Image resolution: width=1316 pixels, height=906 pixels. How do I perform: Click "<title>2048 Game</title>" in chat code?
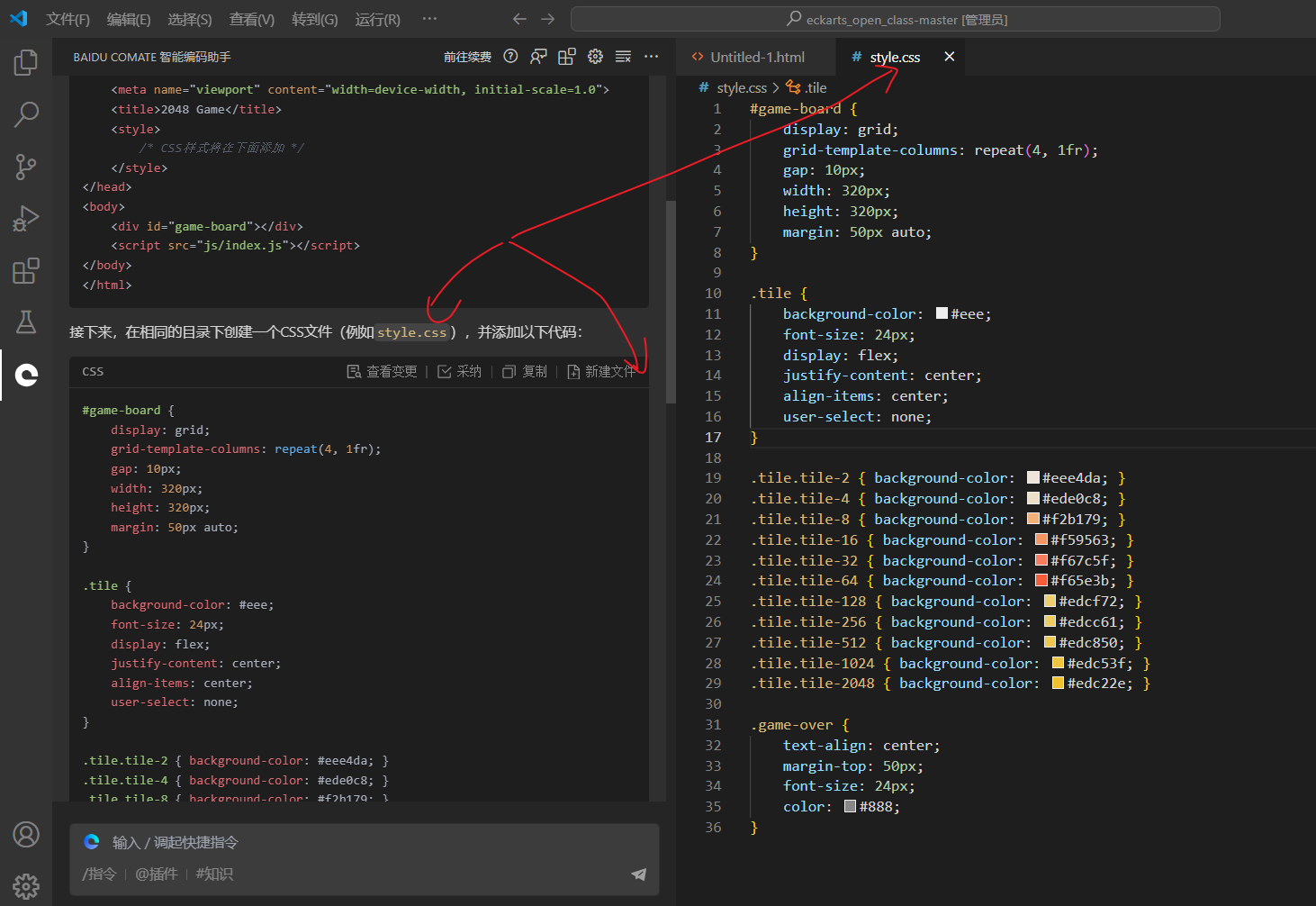click(196, 109)
